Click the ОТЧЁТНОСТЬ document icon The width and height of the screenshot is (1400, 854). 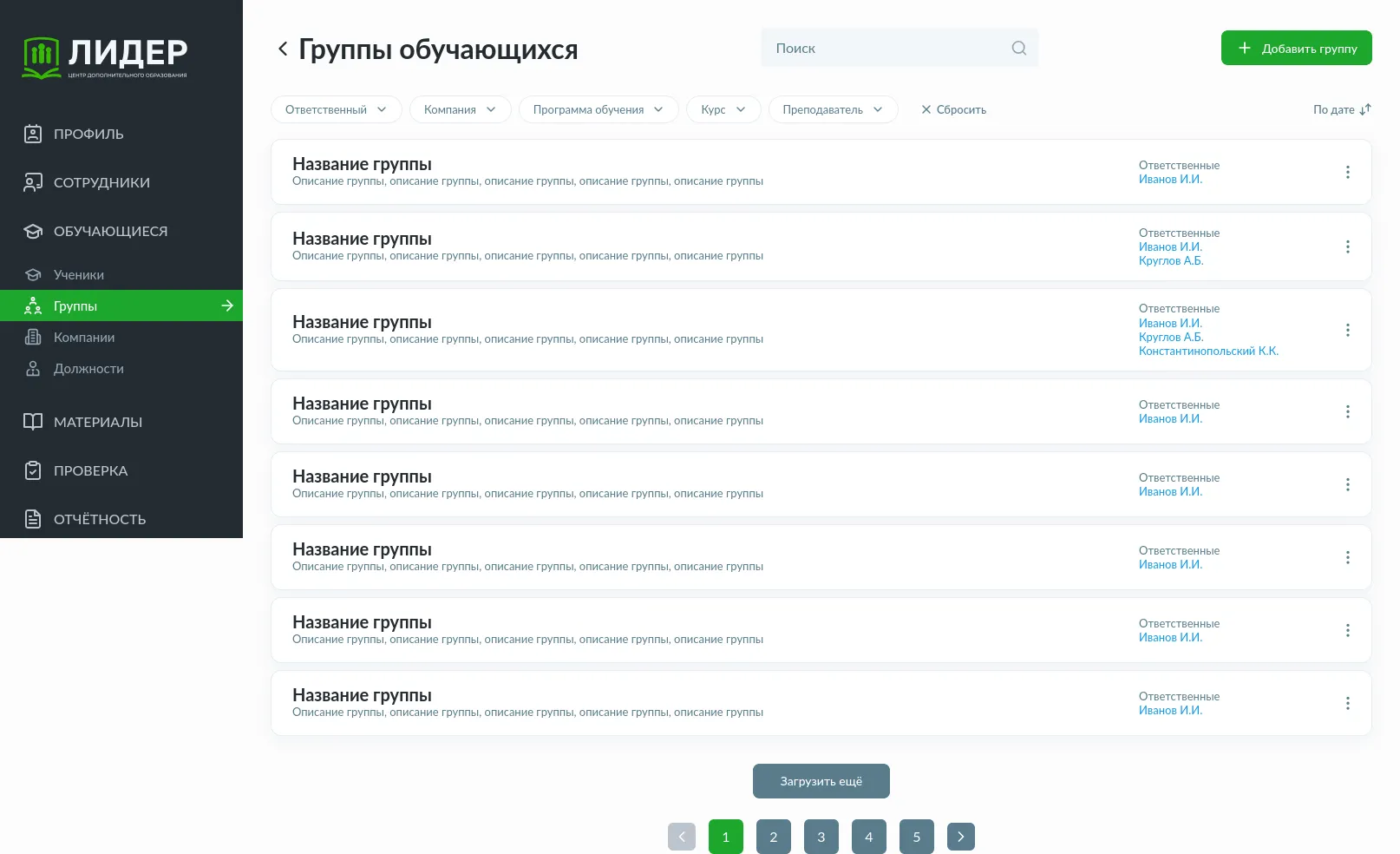pos(33,519)
